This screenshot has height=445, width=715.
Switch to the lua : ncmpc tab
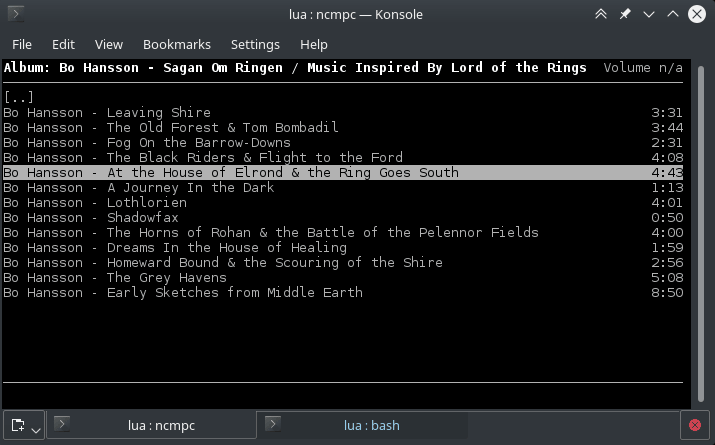161,425
